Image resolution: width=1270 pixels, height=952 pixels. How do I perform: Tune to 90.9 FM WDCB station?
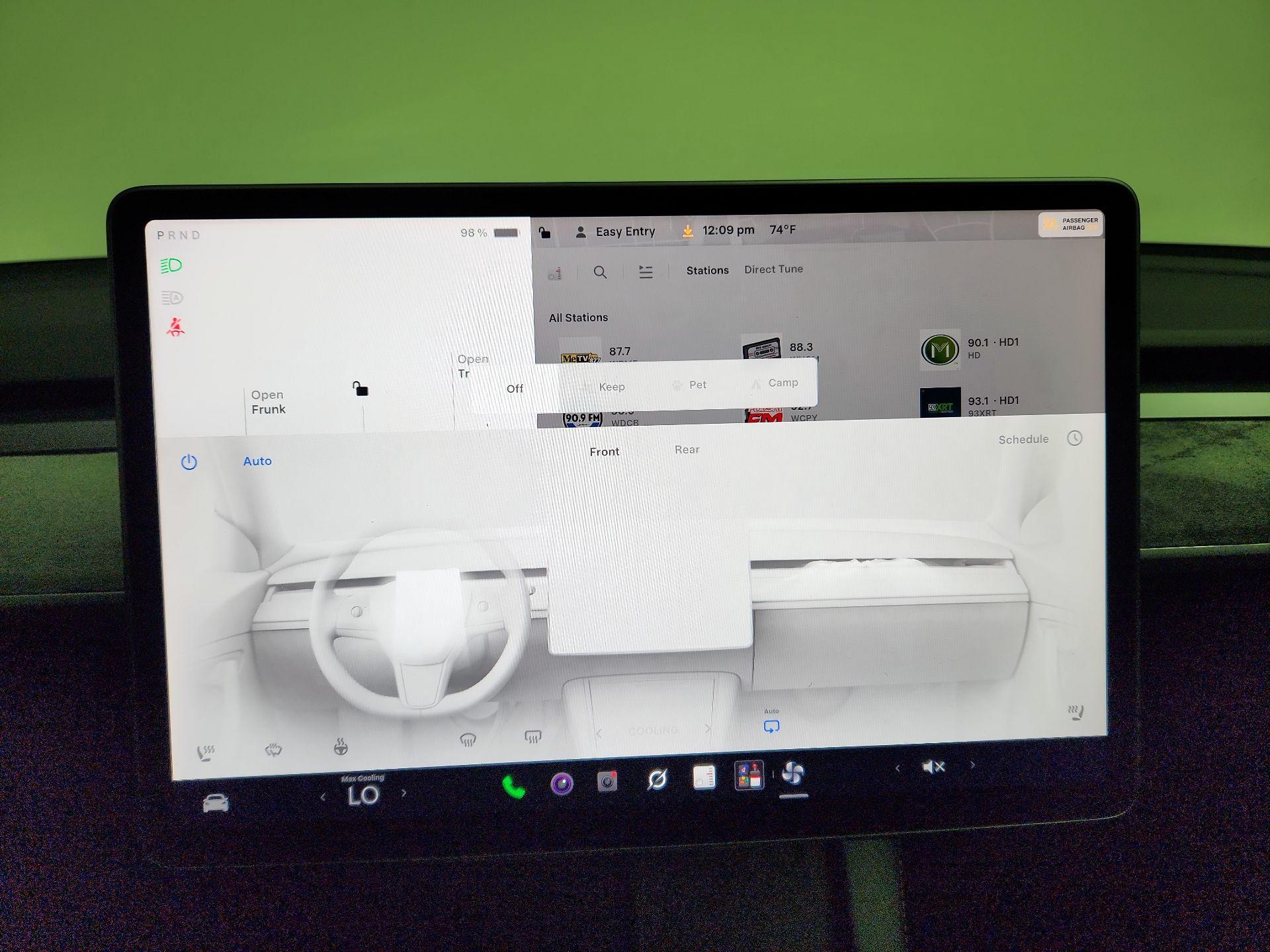click(x=601, y=418)
